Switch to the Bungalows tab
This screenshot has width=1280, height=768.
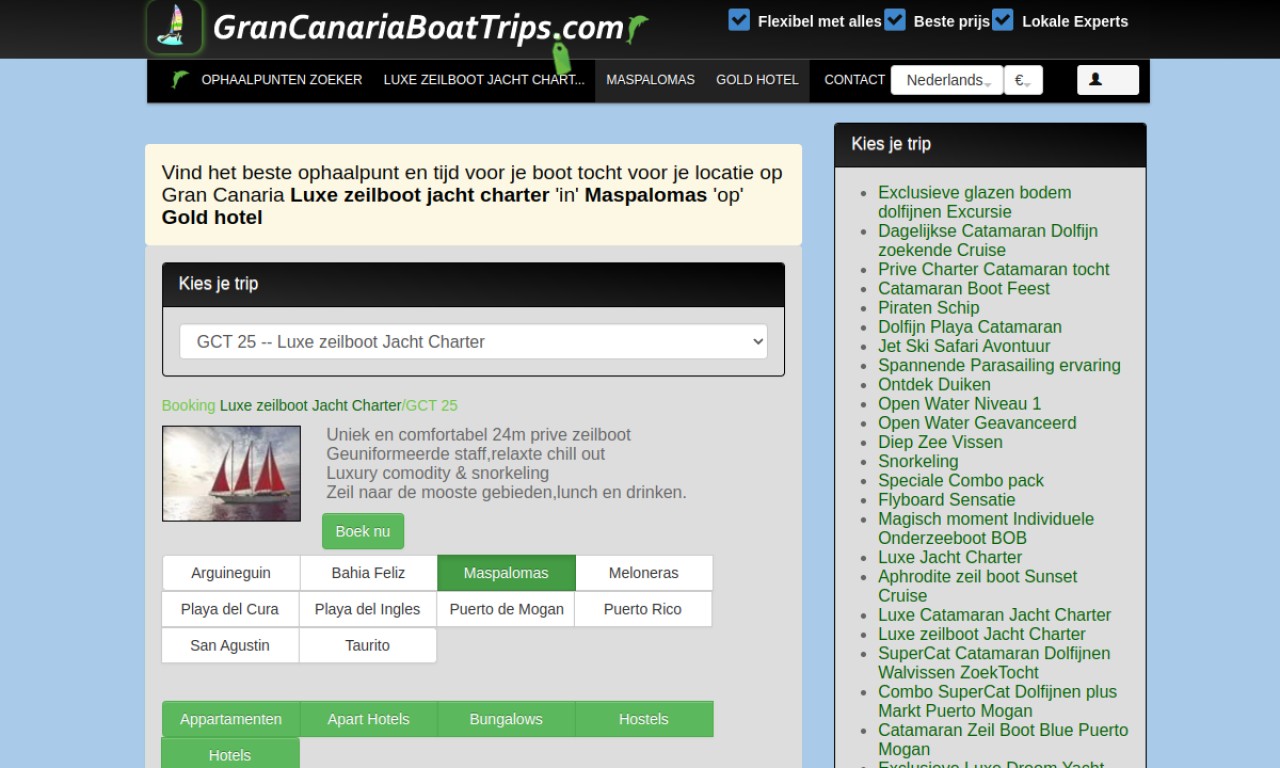point(506,719)
